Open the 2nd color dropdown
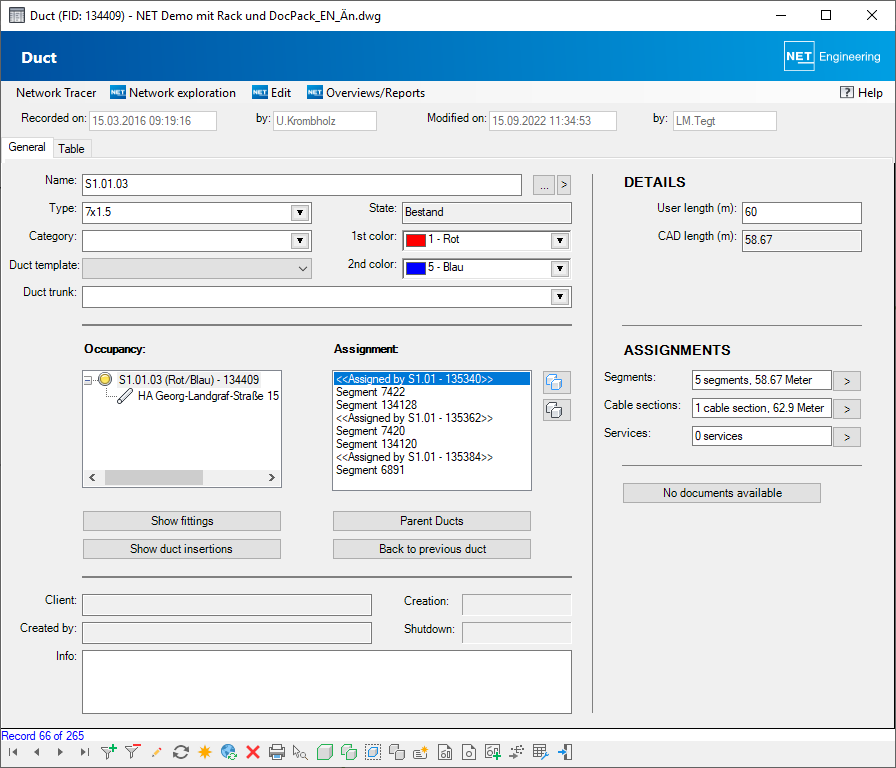 [x=560, y=269]
